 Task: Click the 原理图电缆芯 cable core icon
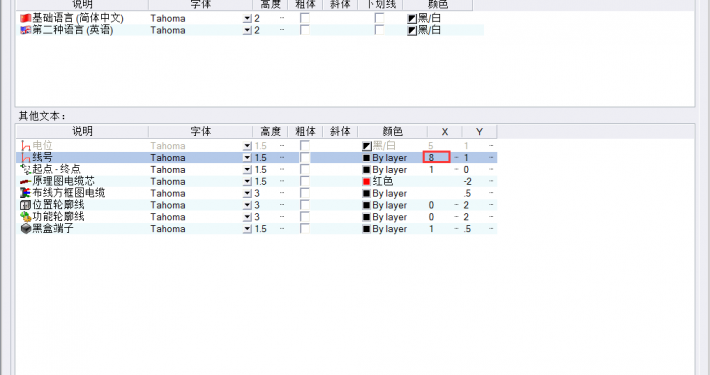(25, 182)
